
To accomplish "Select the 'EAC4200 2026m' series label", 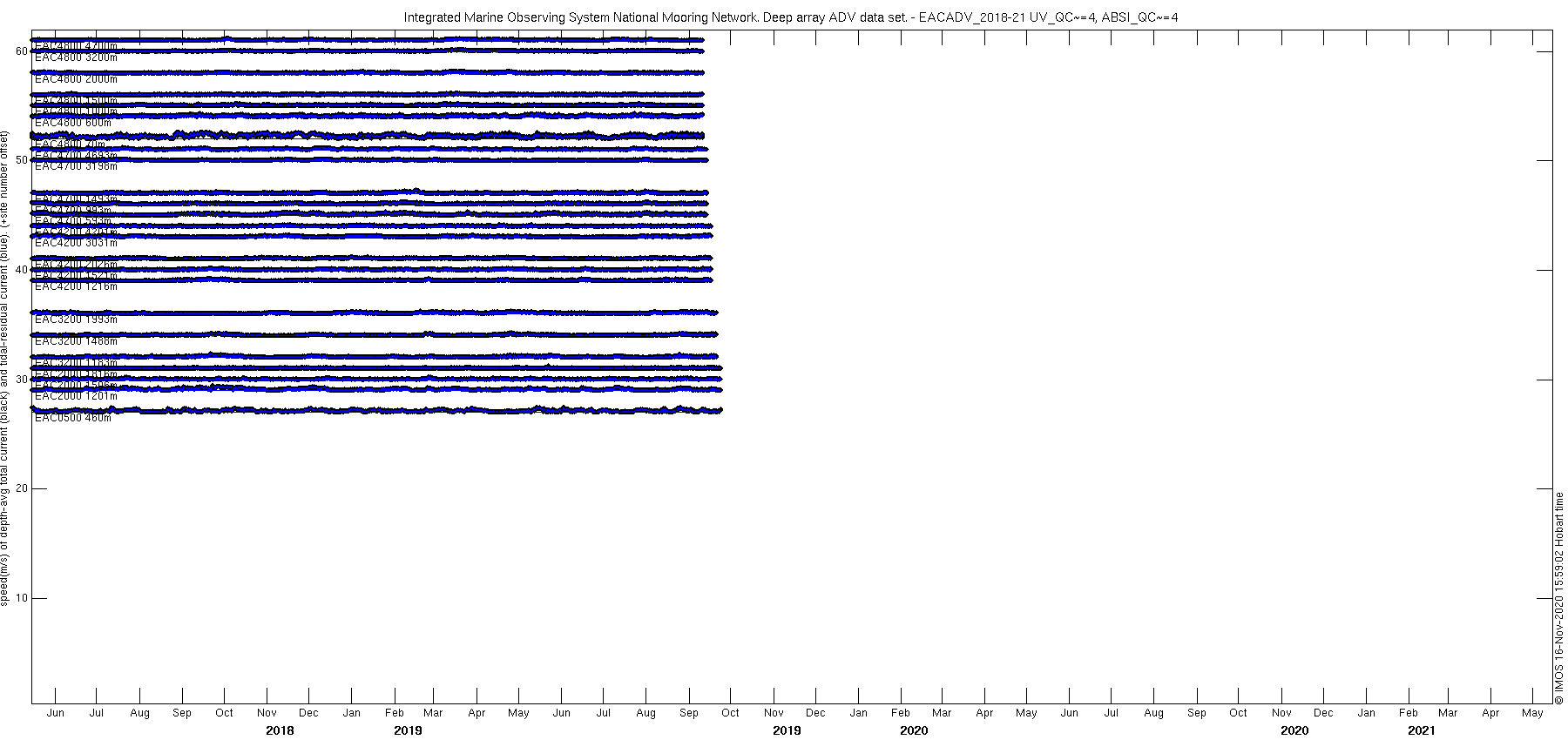I will coord(76,265).
